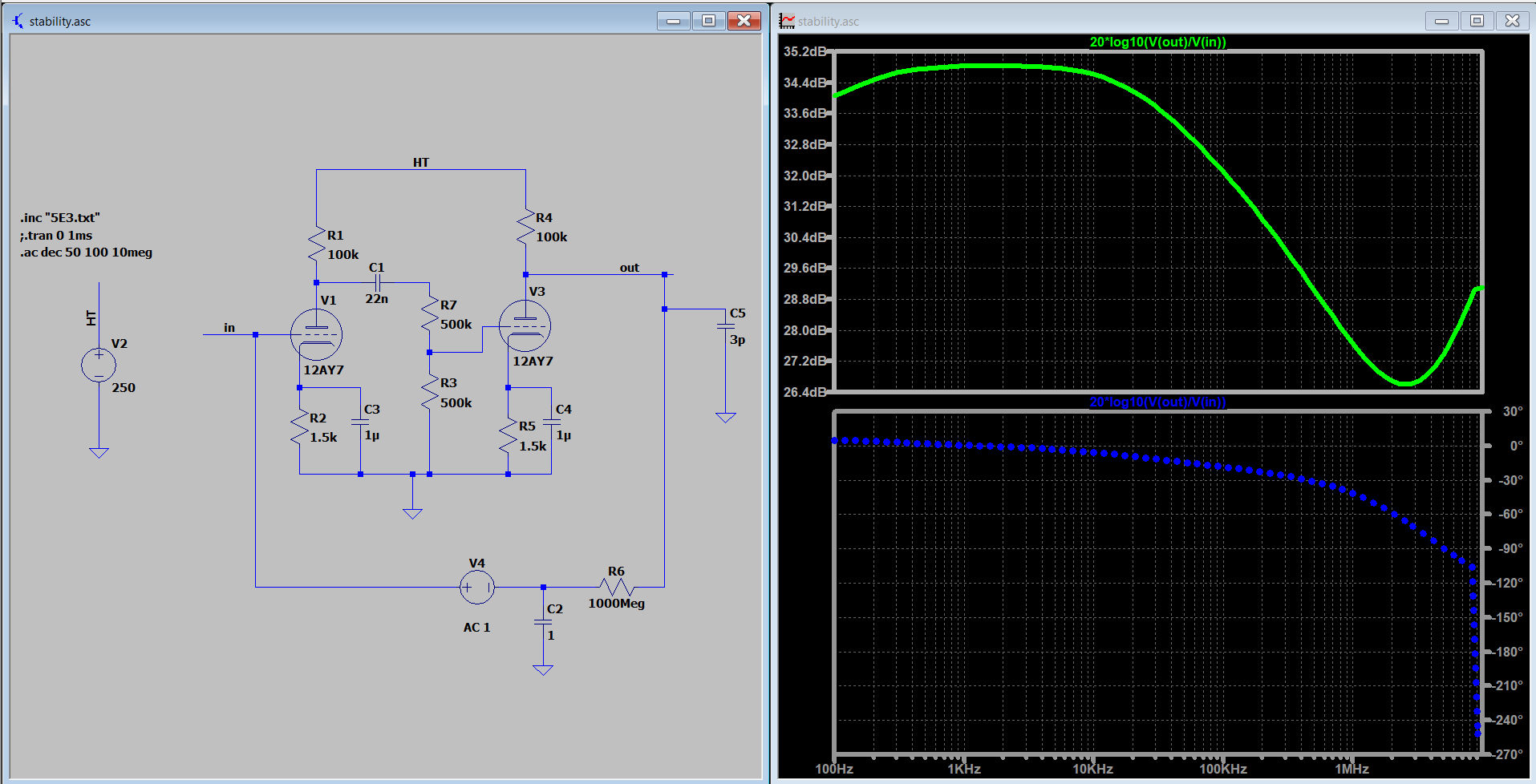Select resistor R6 symbol

[617, 587]
